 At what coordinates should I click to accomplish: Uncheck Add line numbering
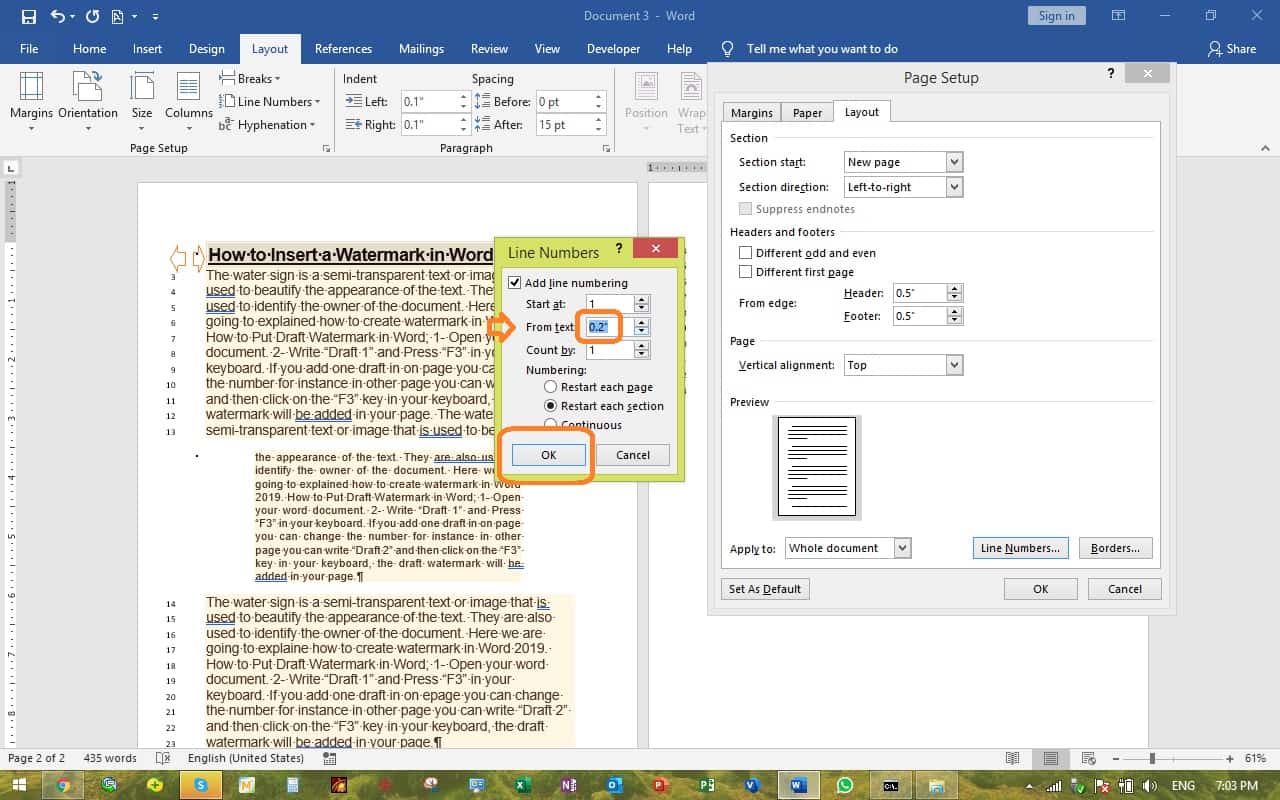pos(514,282)
